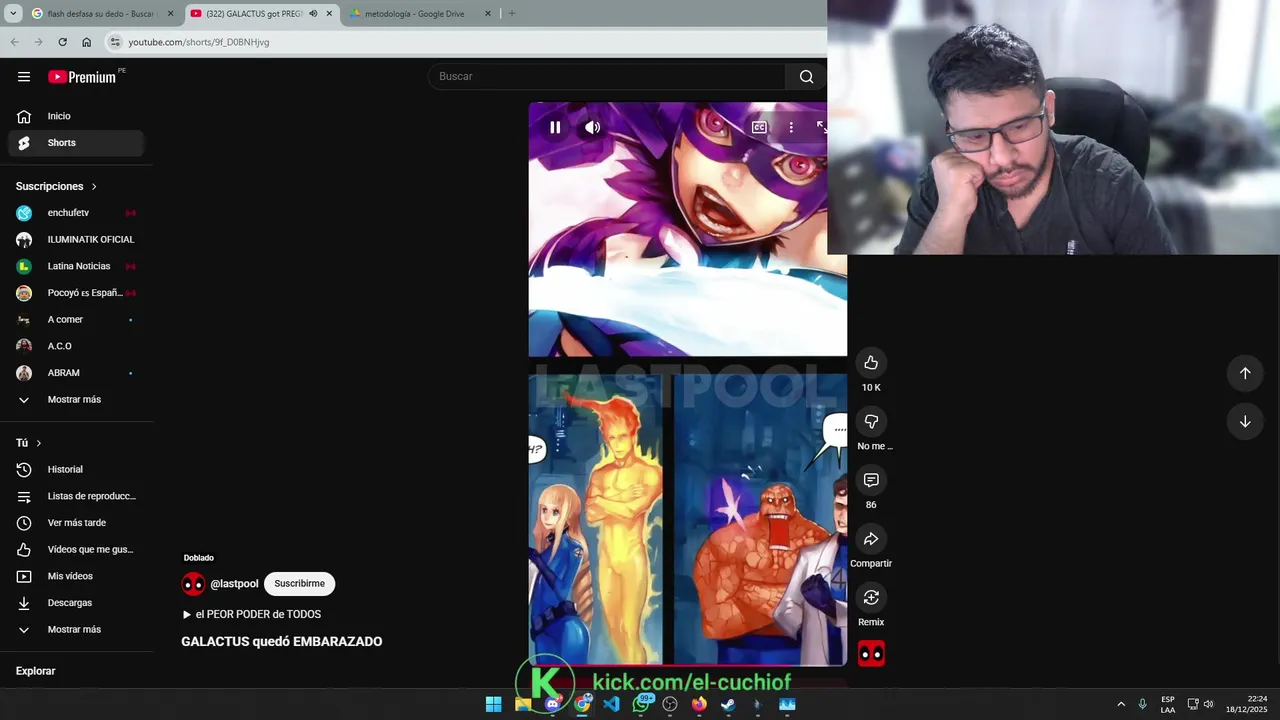
Task: Go to YouTube Premium home logo
Action: click(x=82, y=77)
